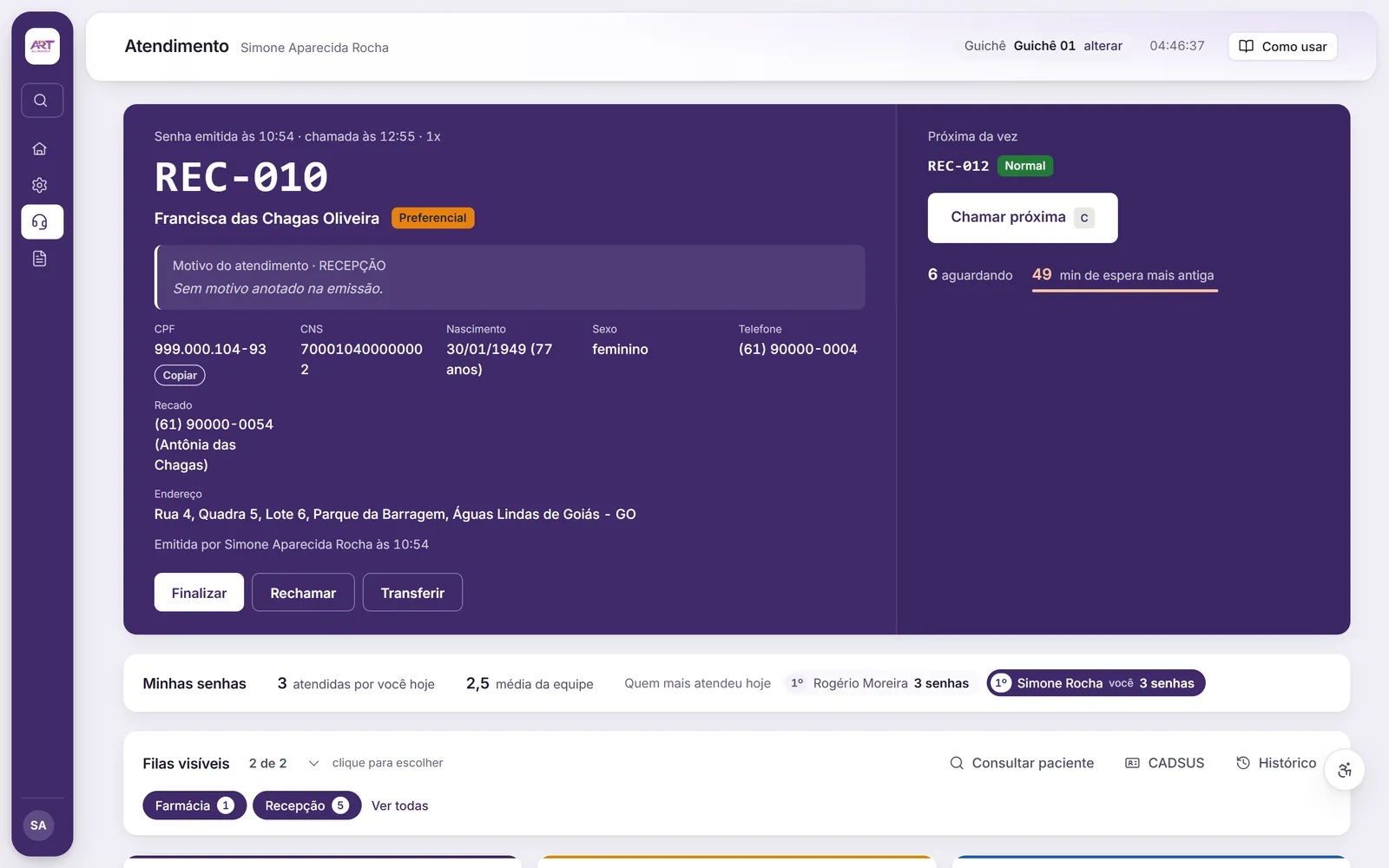
Task: Click Rechamar to recall ticket
Action: coord(303,593)
